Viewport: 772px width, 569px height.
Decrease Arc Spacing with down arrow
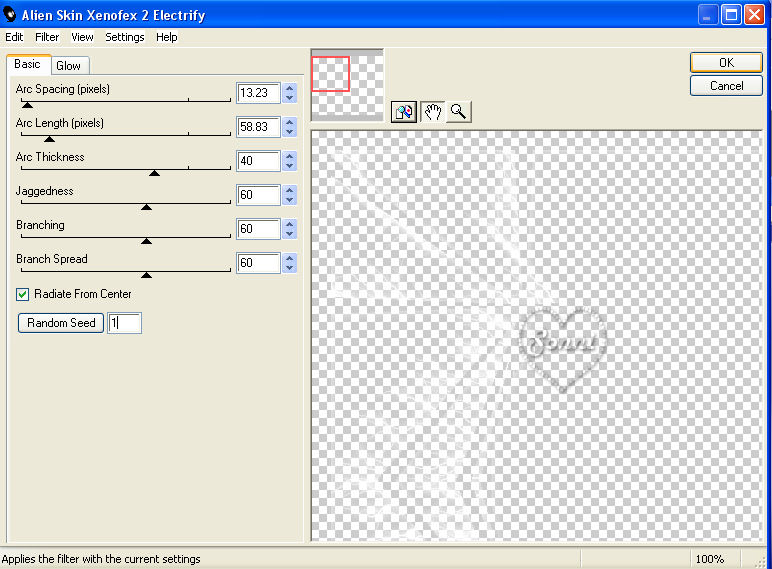(290, 98)
